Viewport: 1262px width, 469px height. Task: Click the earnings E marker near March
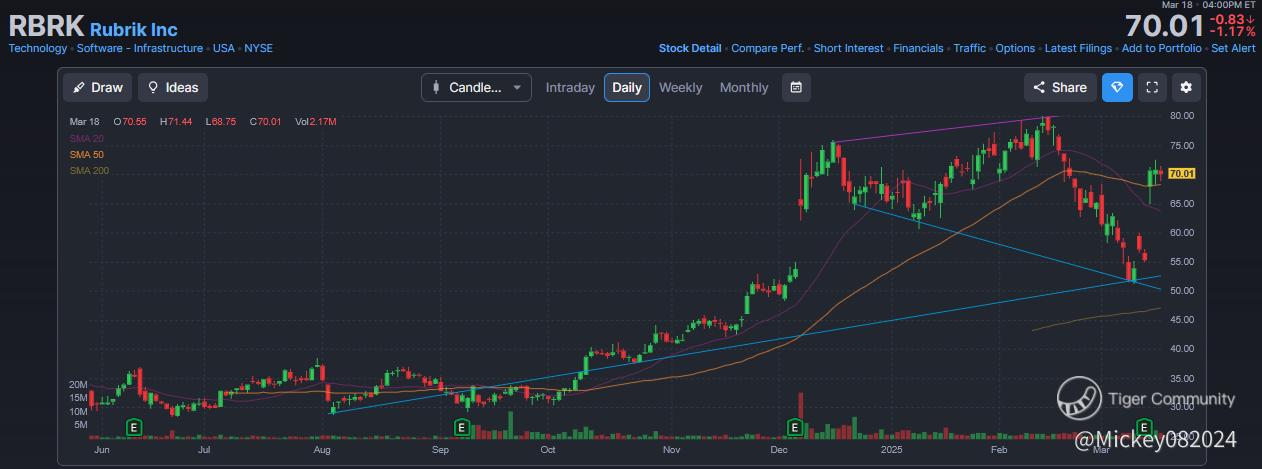point(1143,427)
